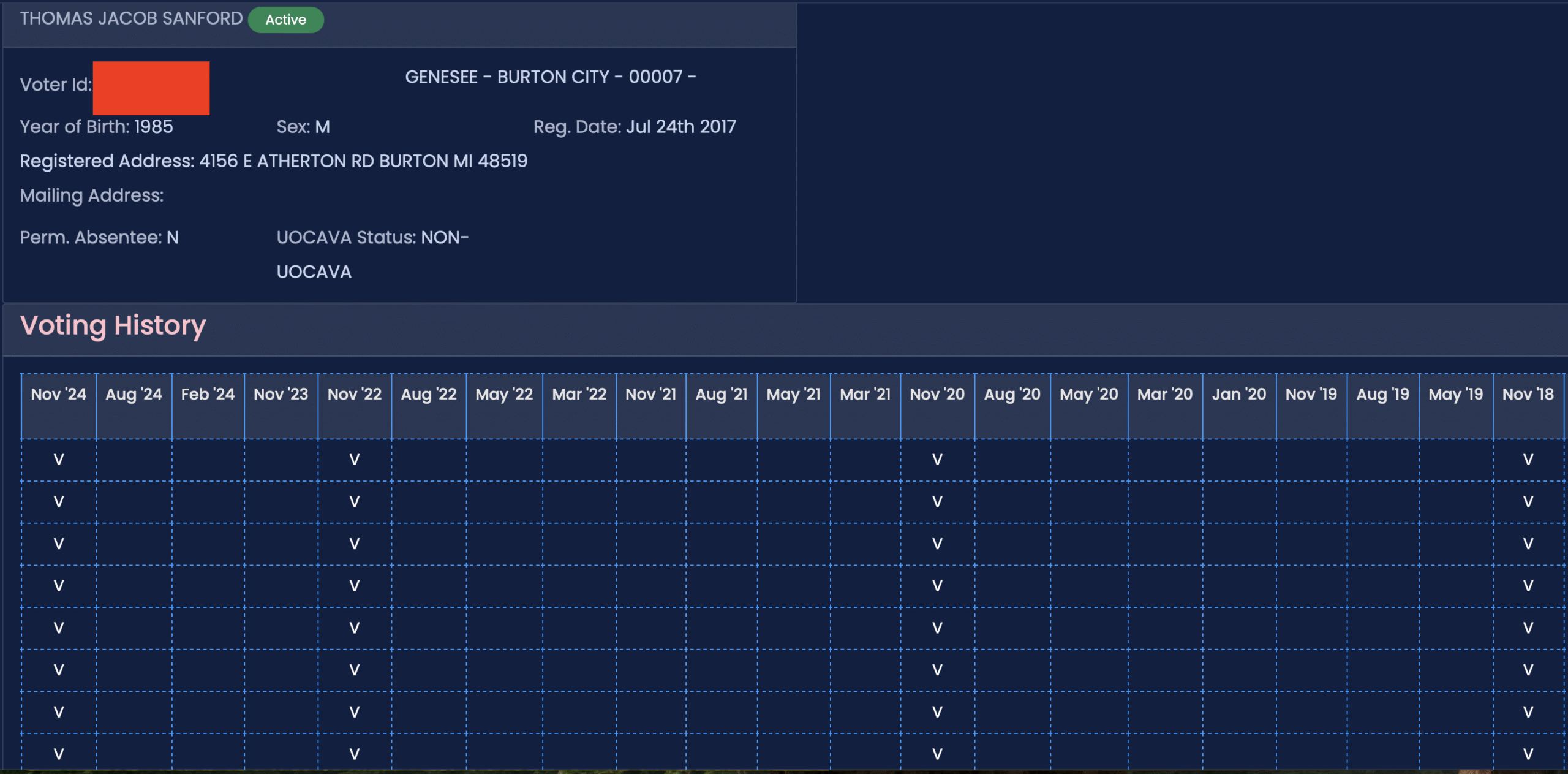This screenshot has height=774, width=1568.
Task: Click the May '20 column header
Action: pos(1089,406)
